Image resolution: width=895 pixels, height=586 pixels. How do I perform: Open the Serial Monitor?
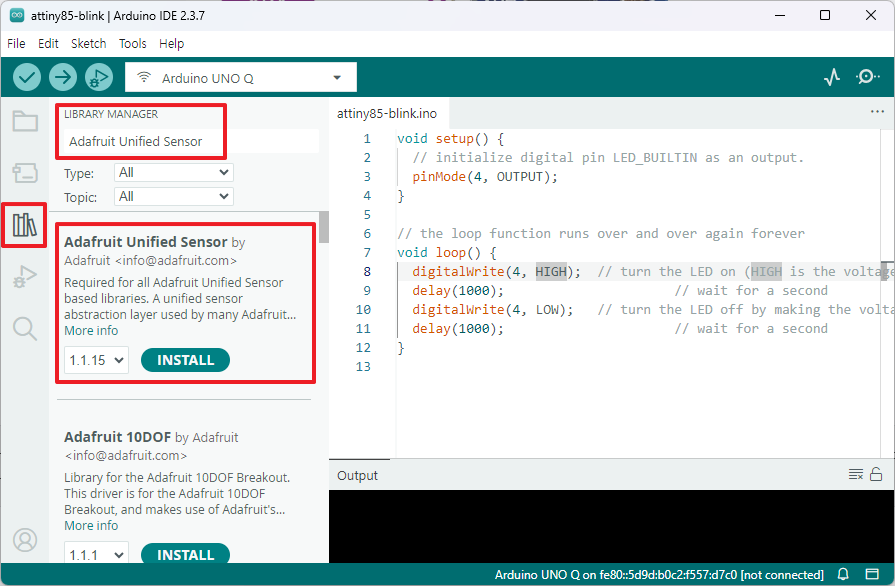868,77
